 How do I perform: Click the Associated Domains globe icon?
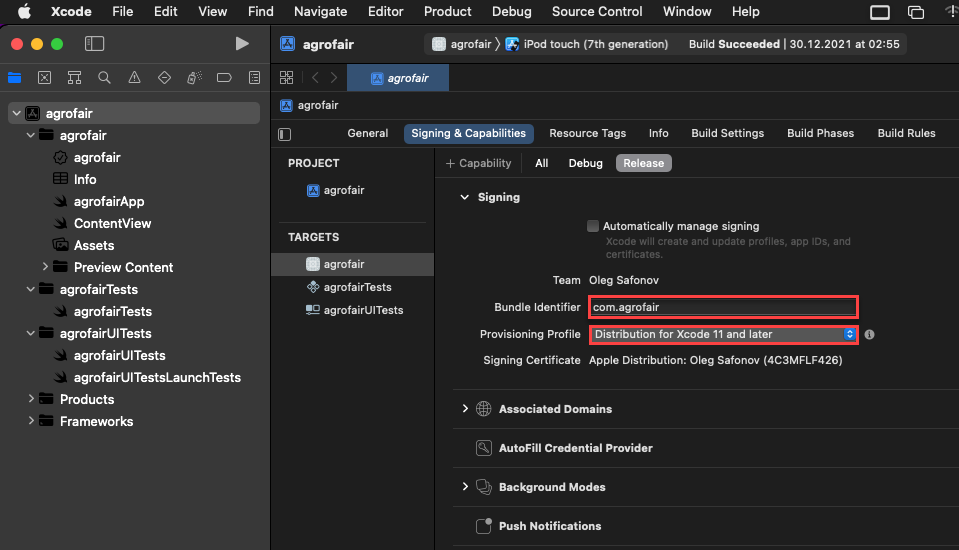tap(484, 409)
